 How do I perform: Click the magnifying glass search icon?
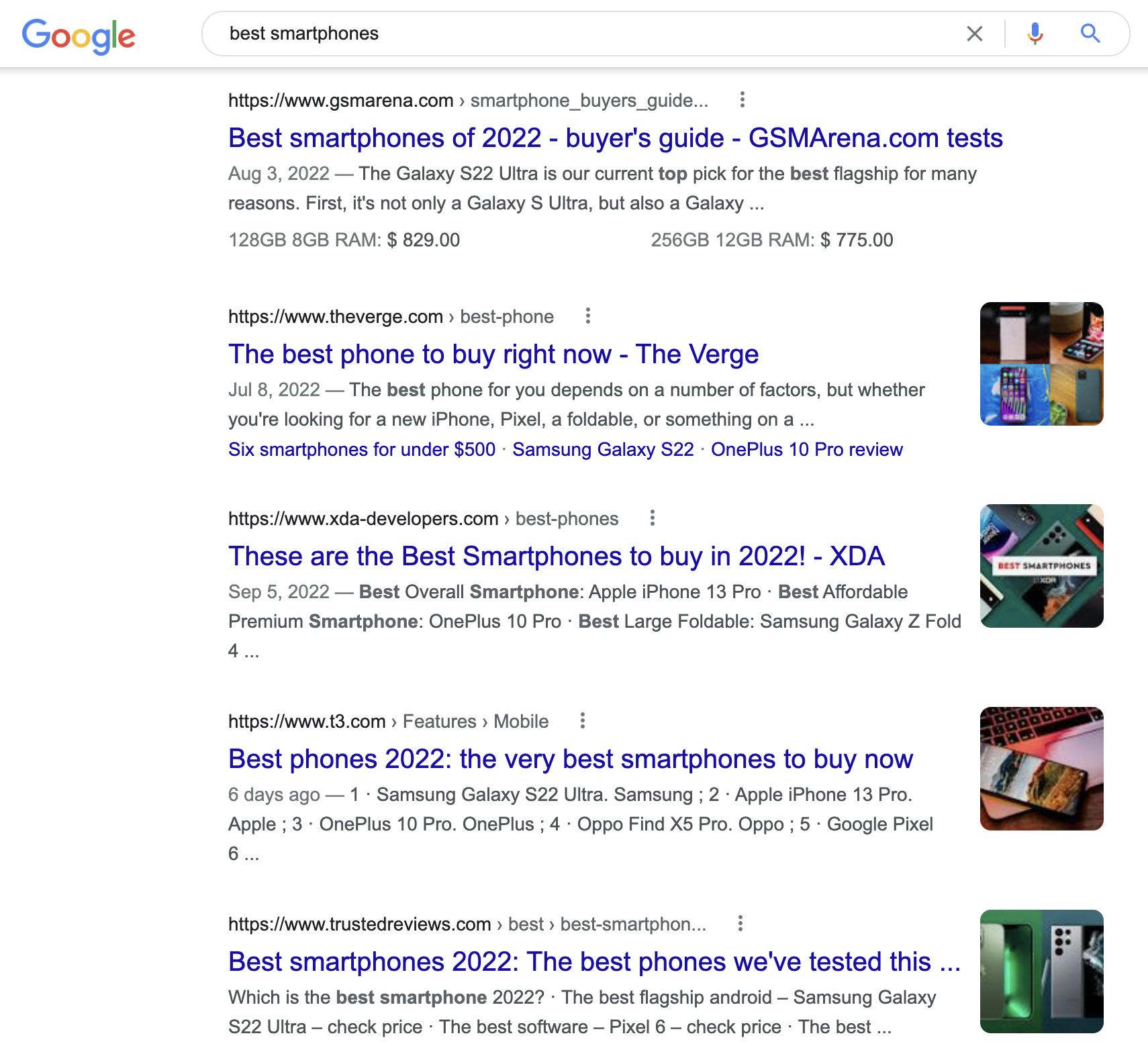1090,34
